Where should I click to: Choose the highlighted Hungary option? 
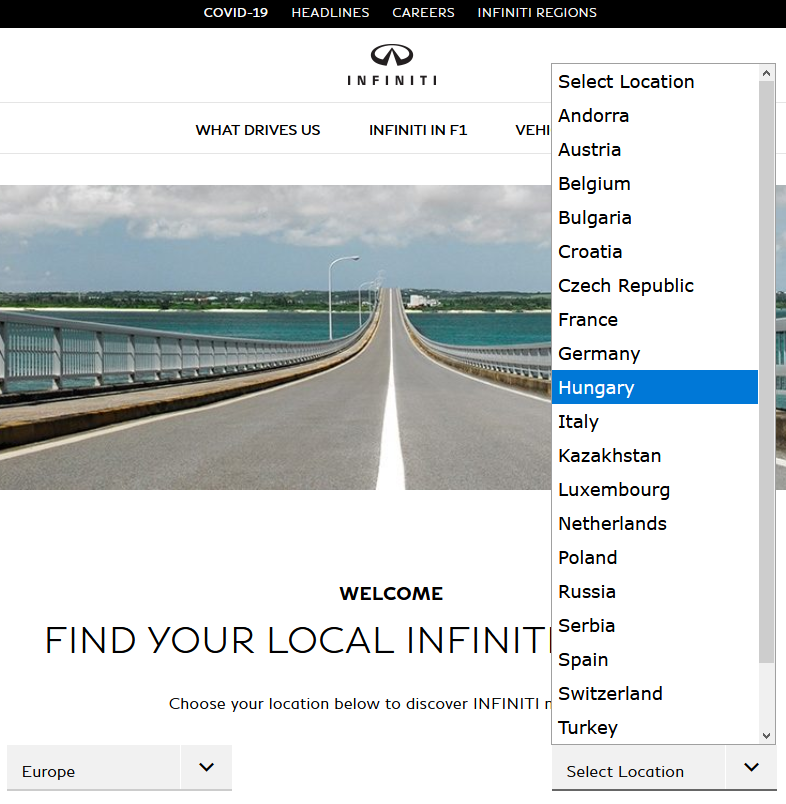(x=655, y=387)
